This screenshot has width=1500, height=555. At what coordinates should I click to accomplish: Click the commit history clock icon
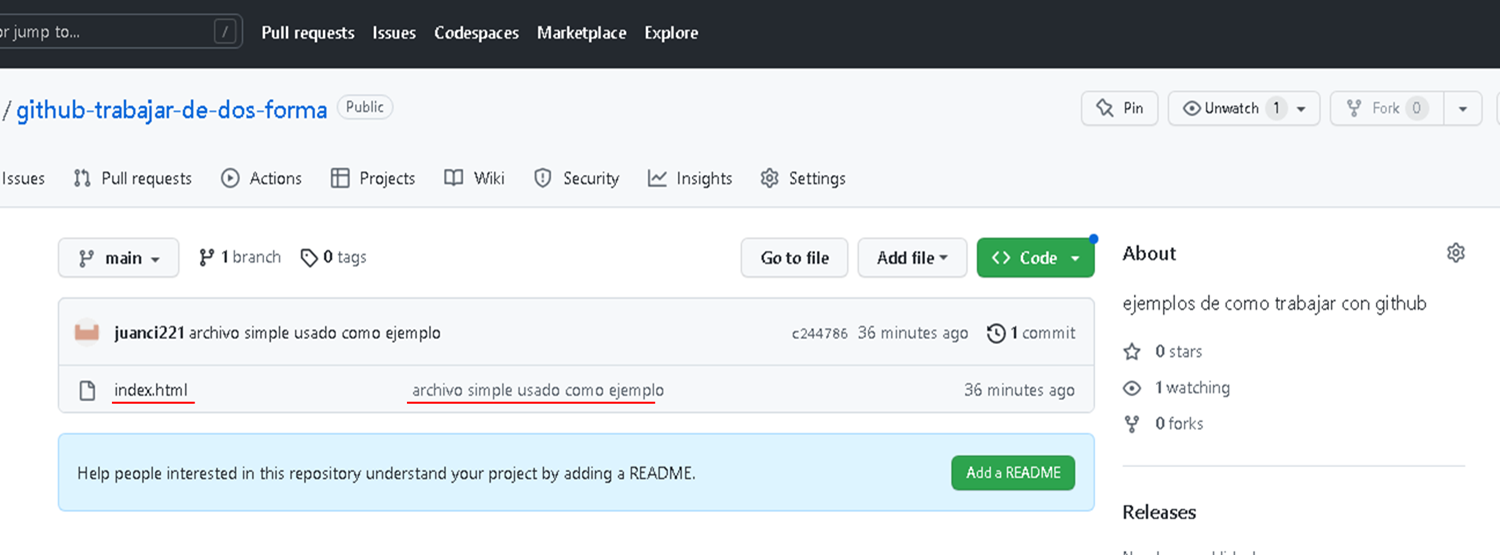(996, 333)
